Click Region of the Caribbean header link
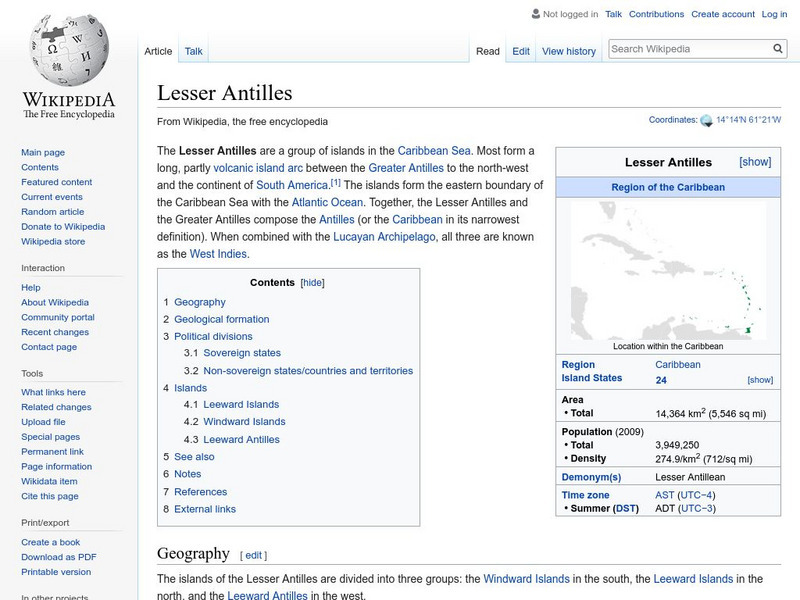Viewport: 800px width, 600px height. pos(668,187)
